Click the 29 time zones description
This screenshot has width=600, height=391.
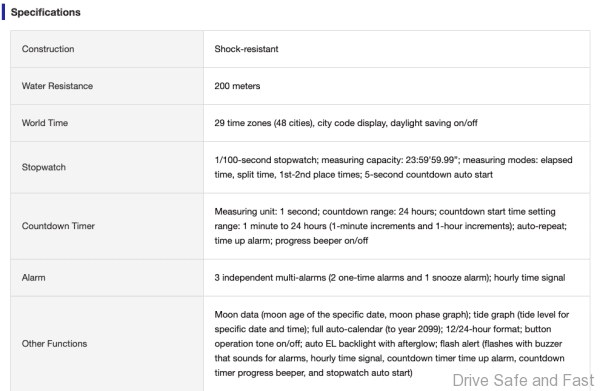pos(346,123)
